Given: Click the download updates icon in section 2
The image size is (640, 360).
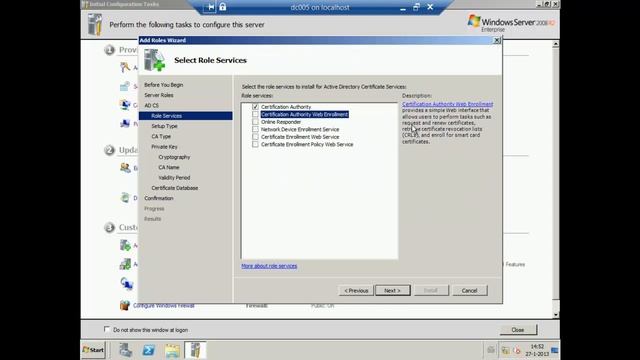Looking at the screenshot, I should tap(125, 198).
